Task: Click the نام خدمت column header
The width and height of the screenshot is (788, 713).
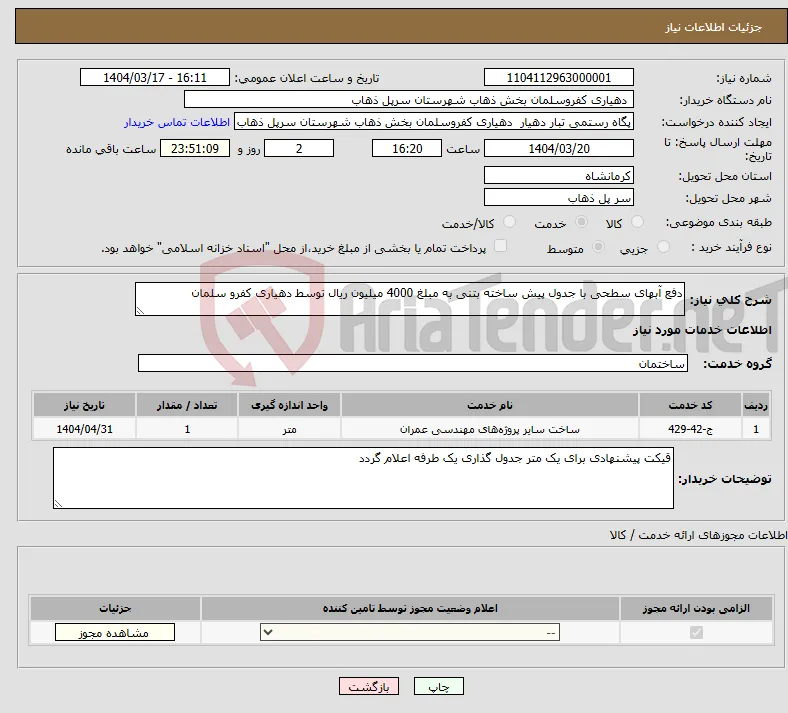Action: (489, 405)
